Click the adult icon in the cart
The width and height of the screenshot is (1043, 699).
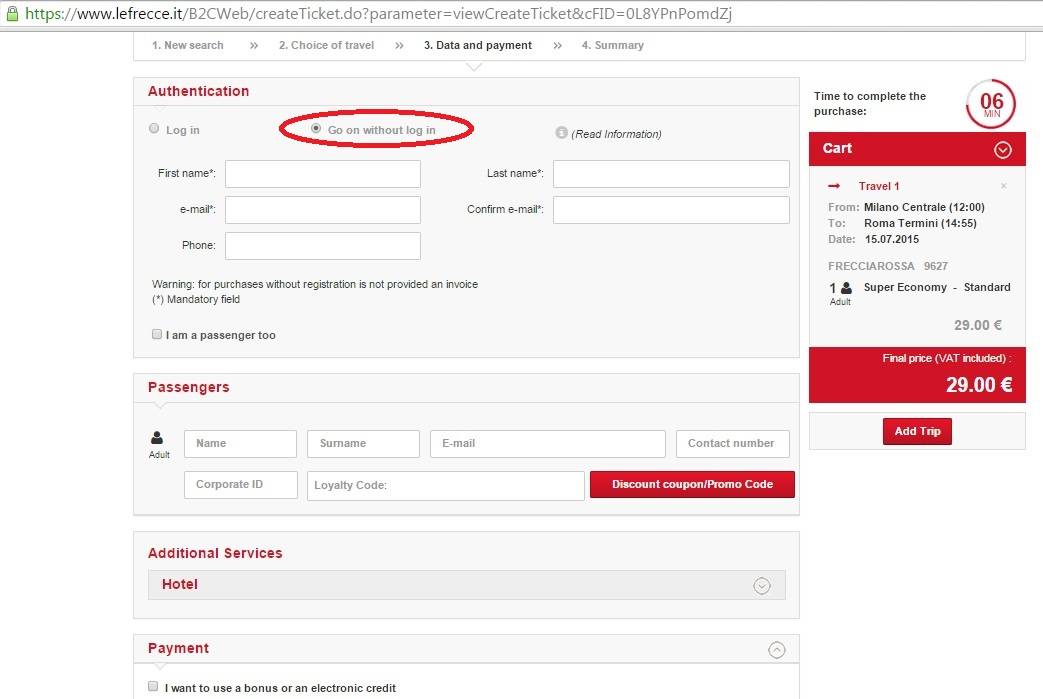[x=846, y=288]
